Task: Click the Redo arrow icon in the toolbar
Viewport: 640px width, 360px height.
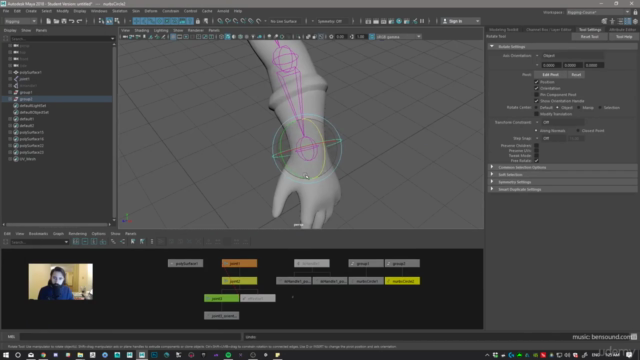Action: click(79, 21)
